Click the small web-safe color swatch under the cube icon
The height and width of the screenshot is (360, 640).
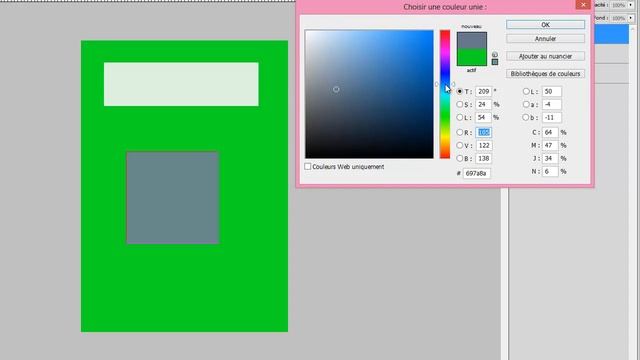pyautogui.click(x=495, y=62)
